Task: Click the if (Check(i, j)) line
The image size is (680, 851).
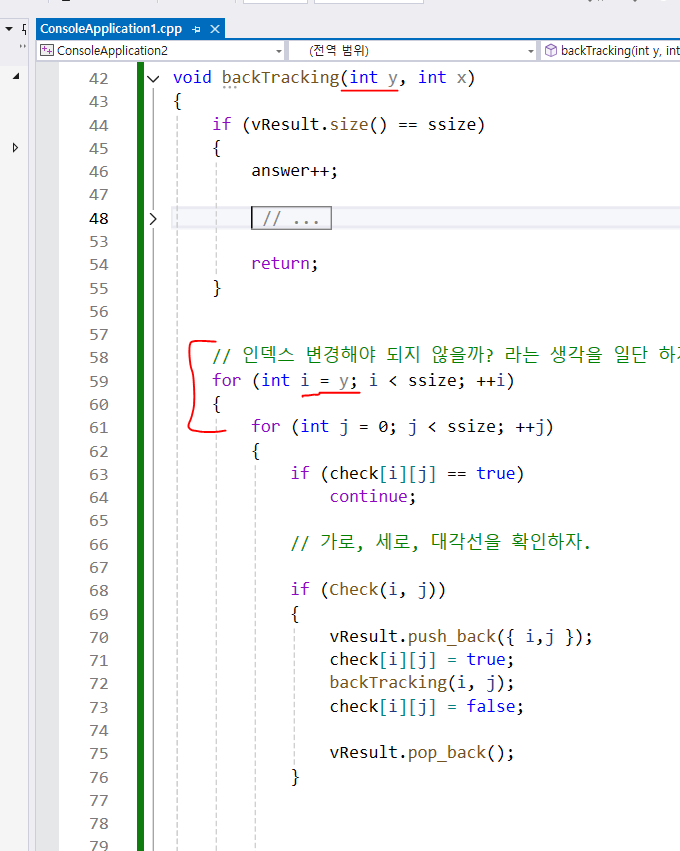Action: click(368, 590)
